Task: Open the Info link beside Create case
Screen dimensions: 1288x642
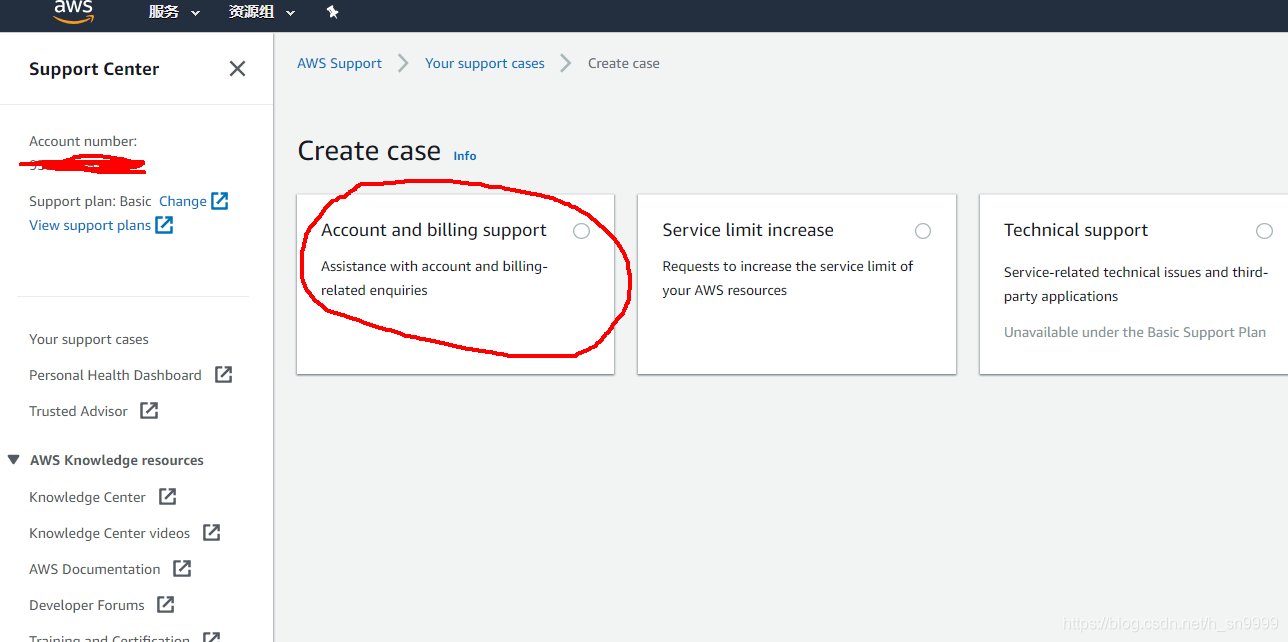Action: coord(465,156)
